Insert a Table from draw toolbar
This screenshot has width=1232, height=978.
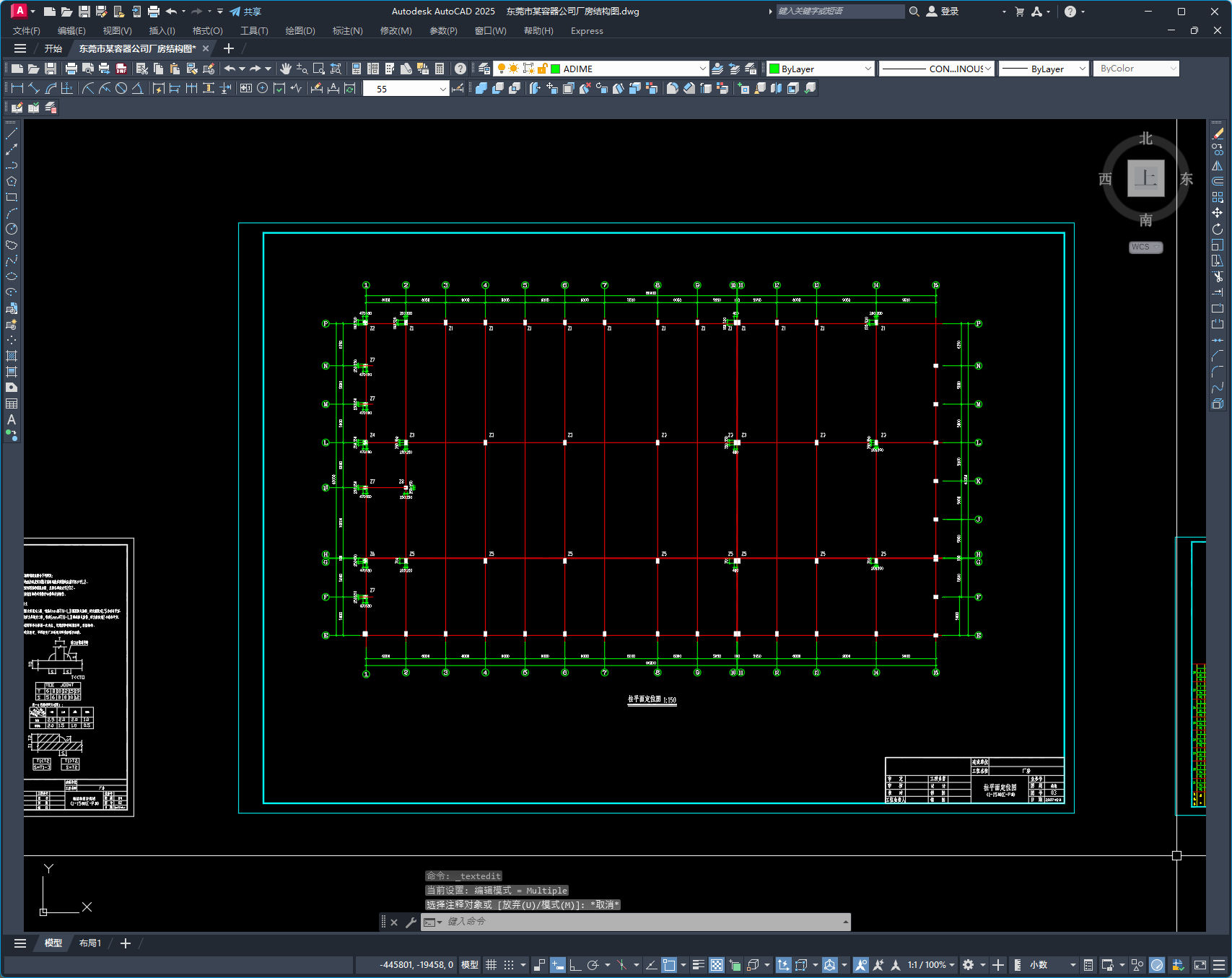tap(12, 403)
